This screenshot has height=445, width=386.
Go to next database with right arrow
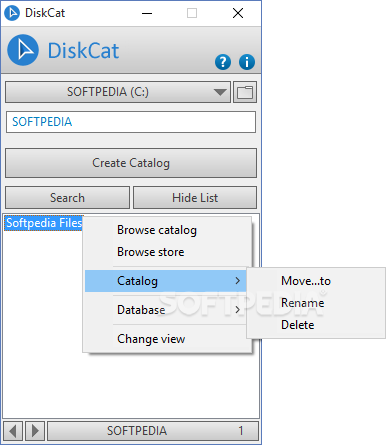click(35, 431)
